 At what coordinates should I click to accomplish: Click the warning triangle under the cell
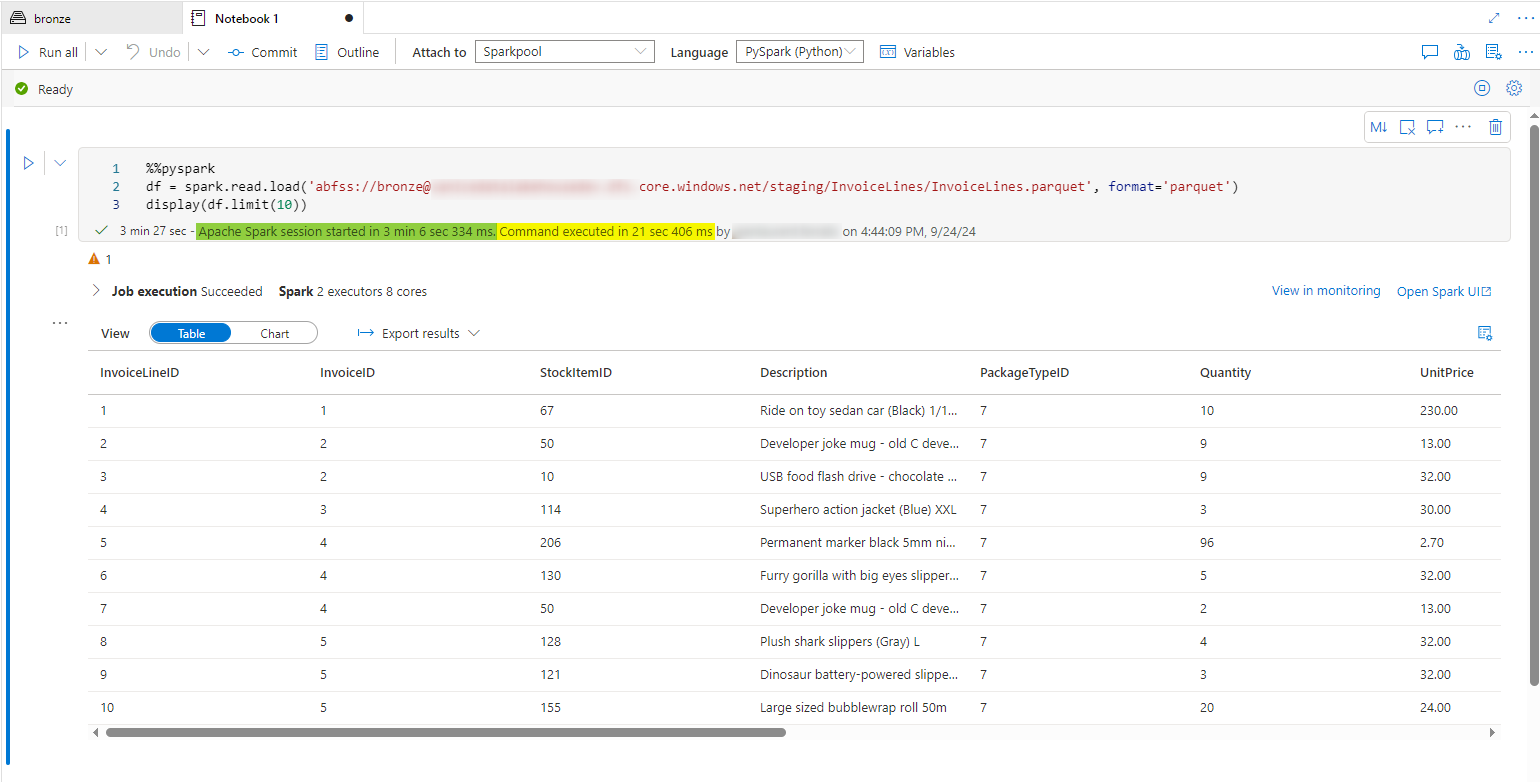pyautogui.click(x=94, y=259)
